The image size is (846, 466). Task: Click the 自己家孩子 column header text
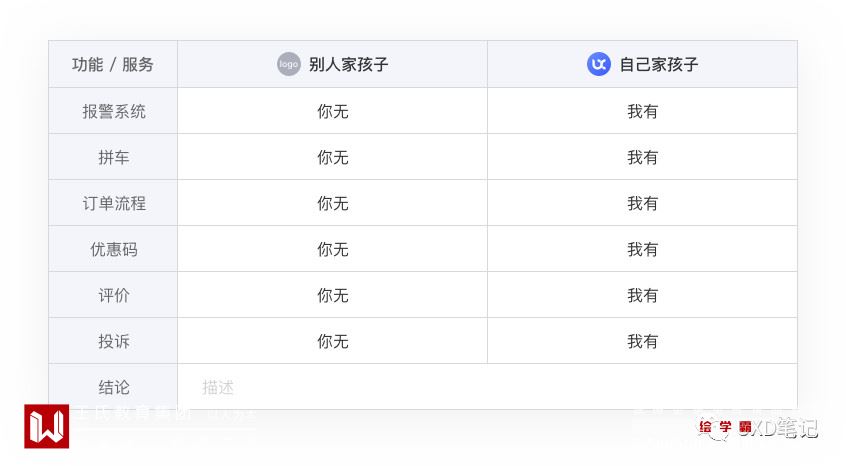coord(658,65)
